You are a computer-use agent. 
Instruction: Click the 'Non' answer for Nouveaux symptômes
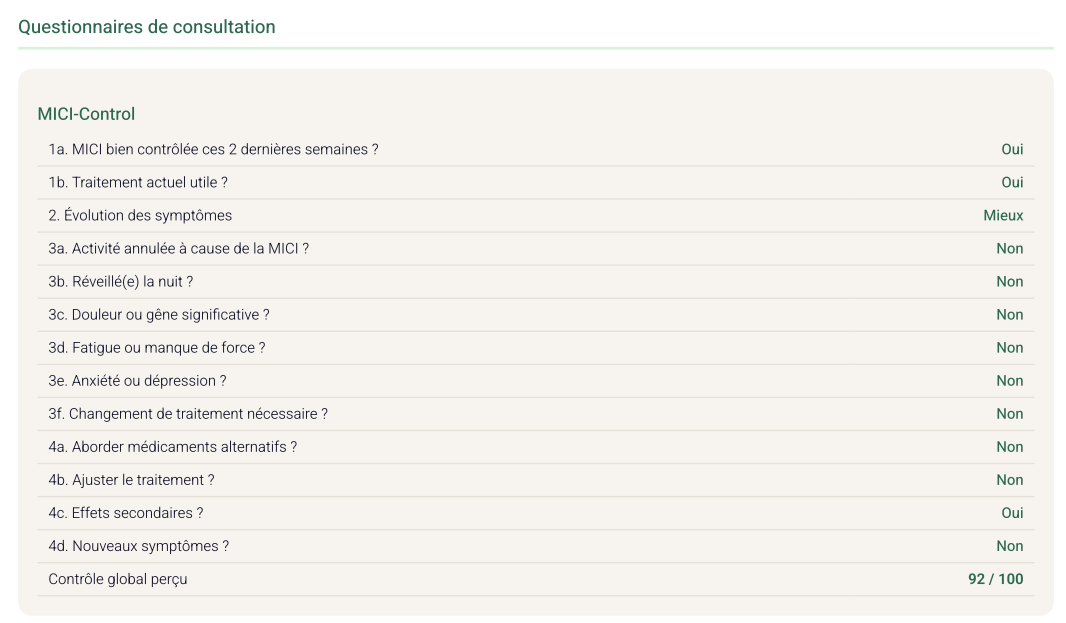(1010, 546)
